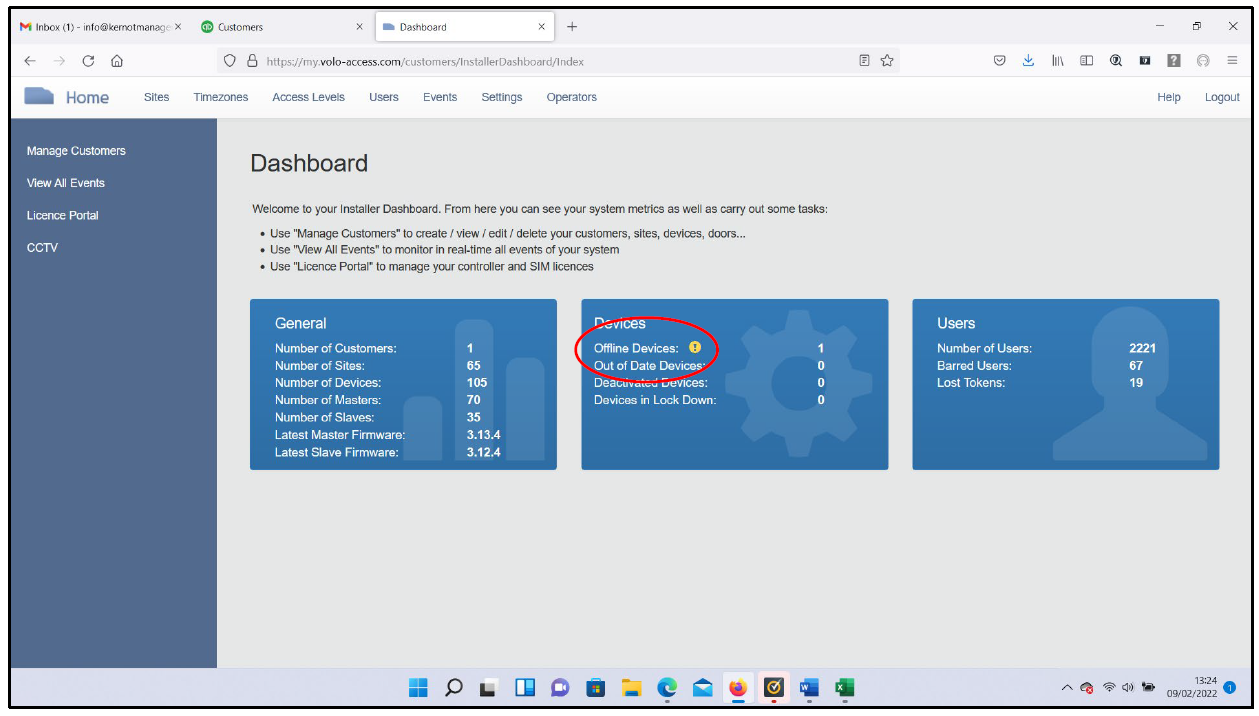
Task: Click the help question-mark extension icon
Action: click(x=1173, y=60)
